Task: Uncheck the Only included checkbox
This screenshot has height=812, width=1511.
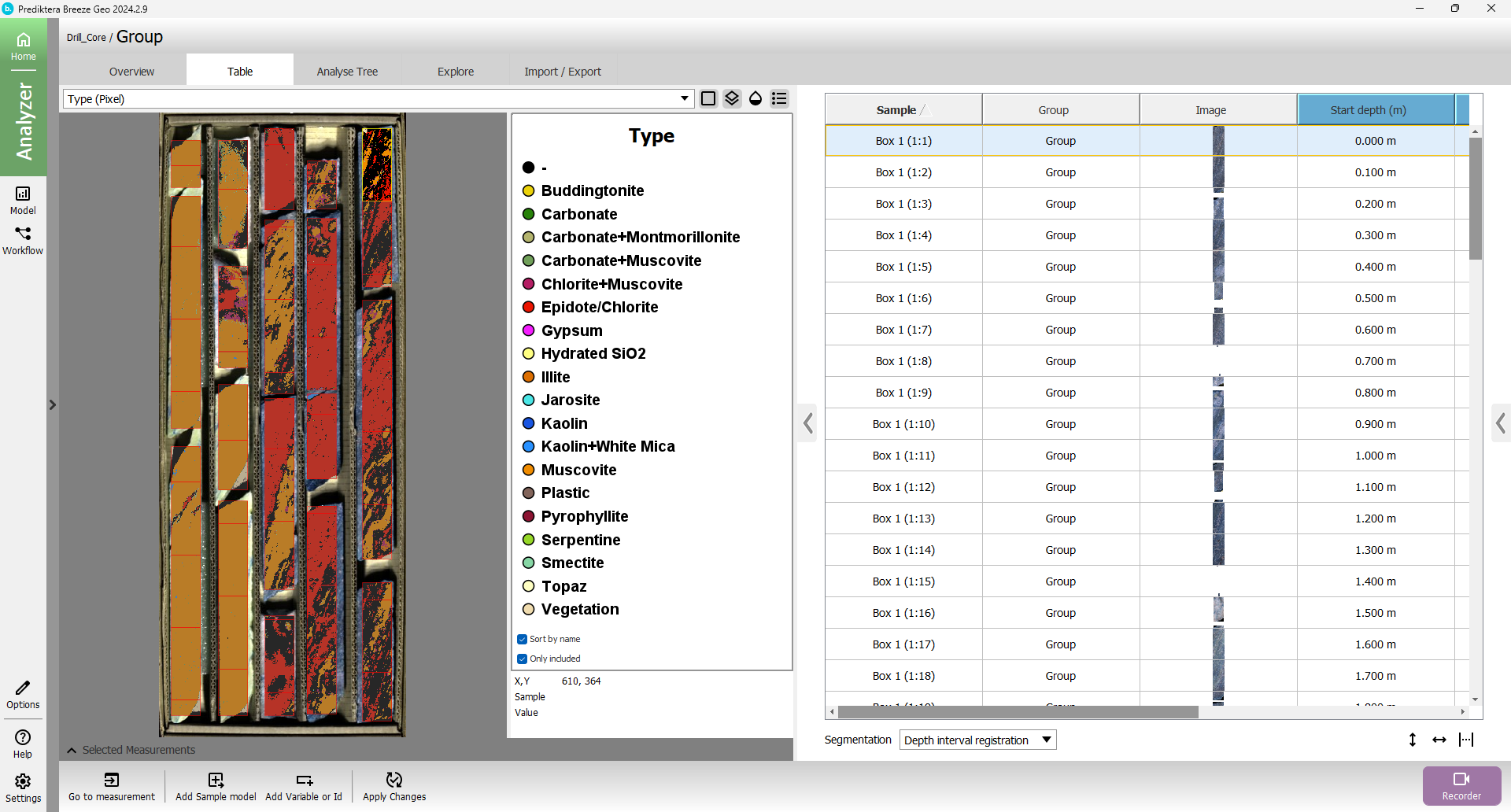Action: [x=522, y=659]
